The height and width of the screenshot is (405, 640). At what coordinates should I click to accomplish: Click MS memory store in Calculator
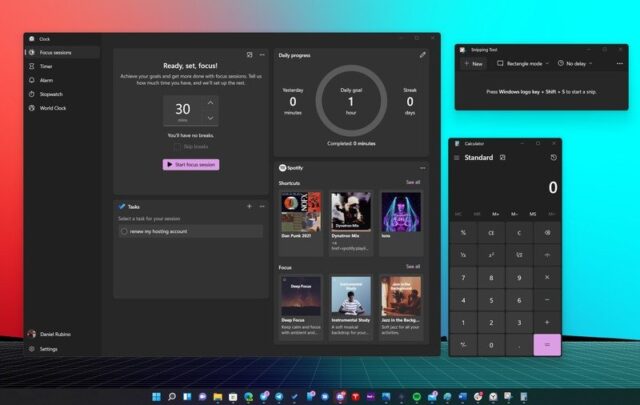click(533, 214)
